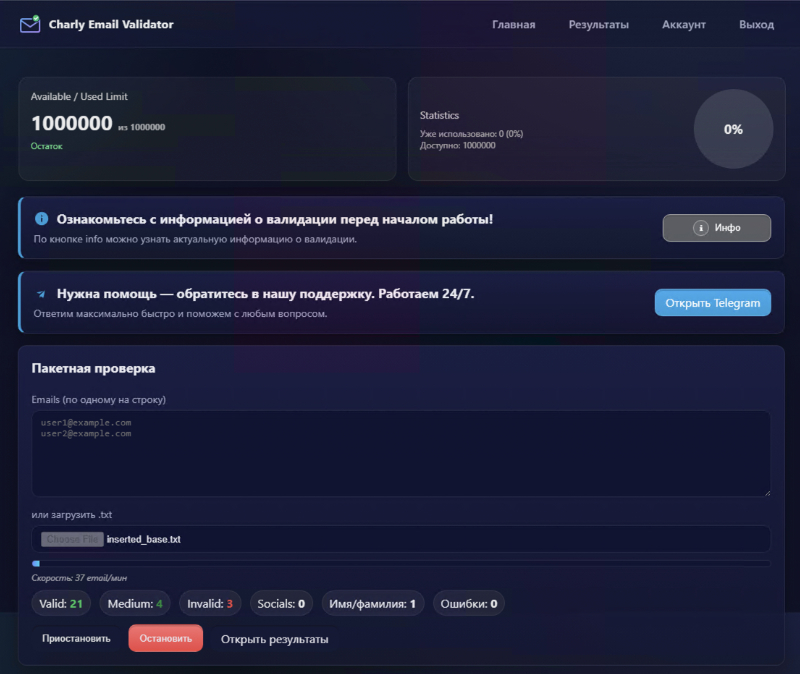Click the Charly Email Validator envelope logo

[x=30, y=24]
